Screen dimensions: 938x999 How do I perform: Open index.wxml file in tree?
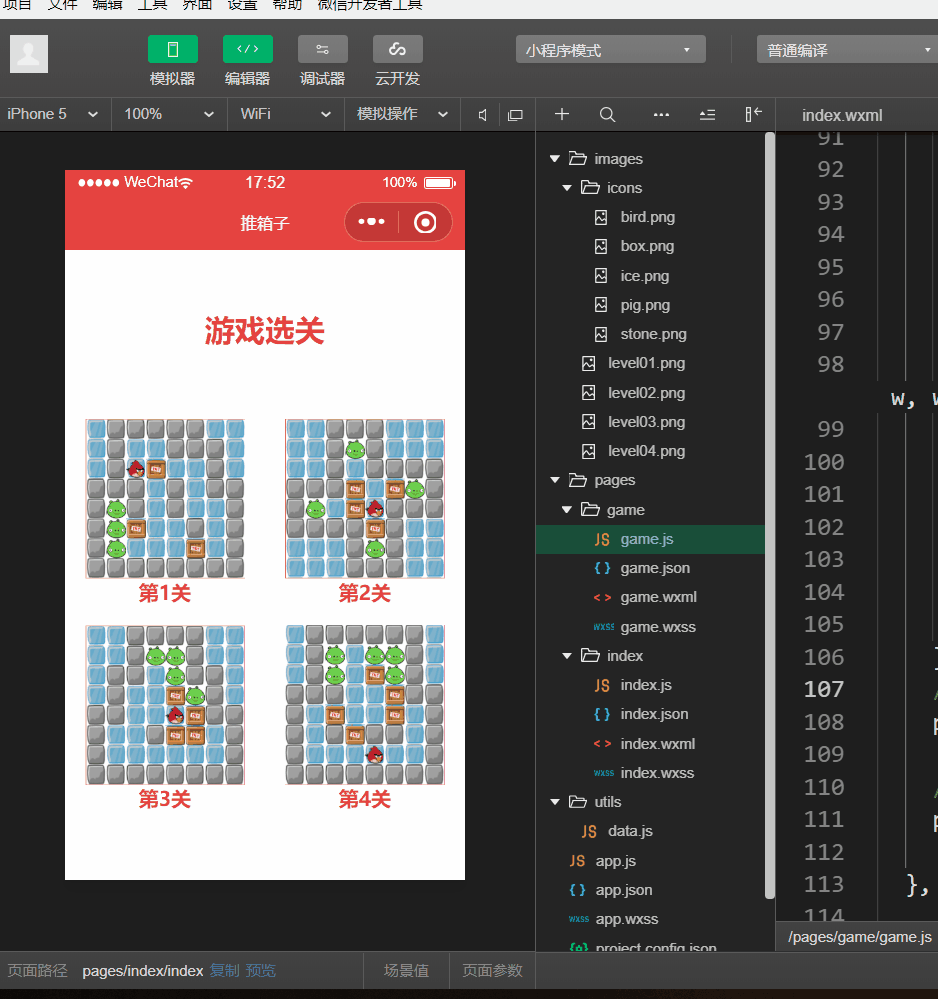(657, 744)
